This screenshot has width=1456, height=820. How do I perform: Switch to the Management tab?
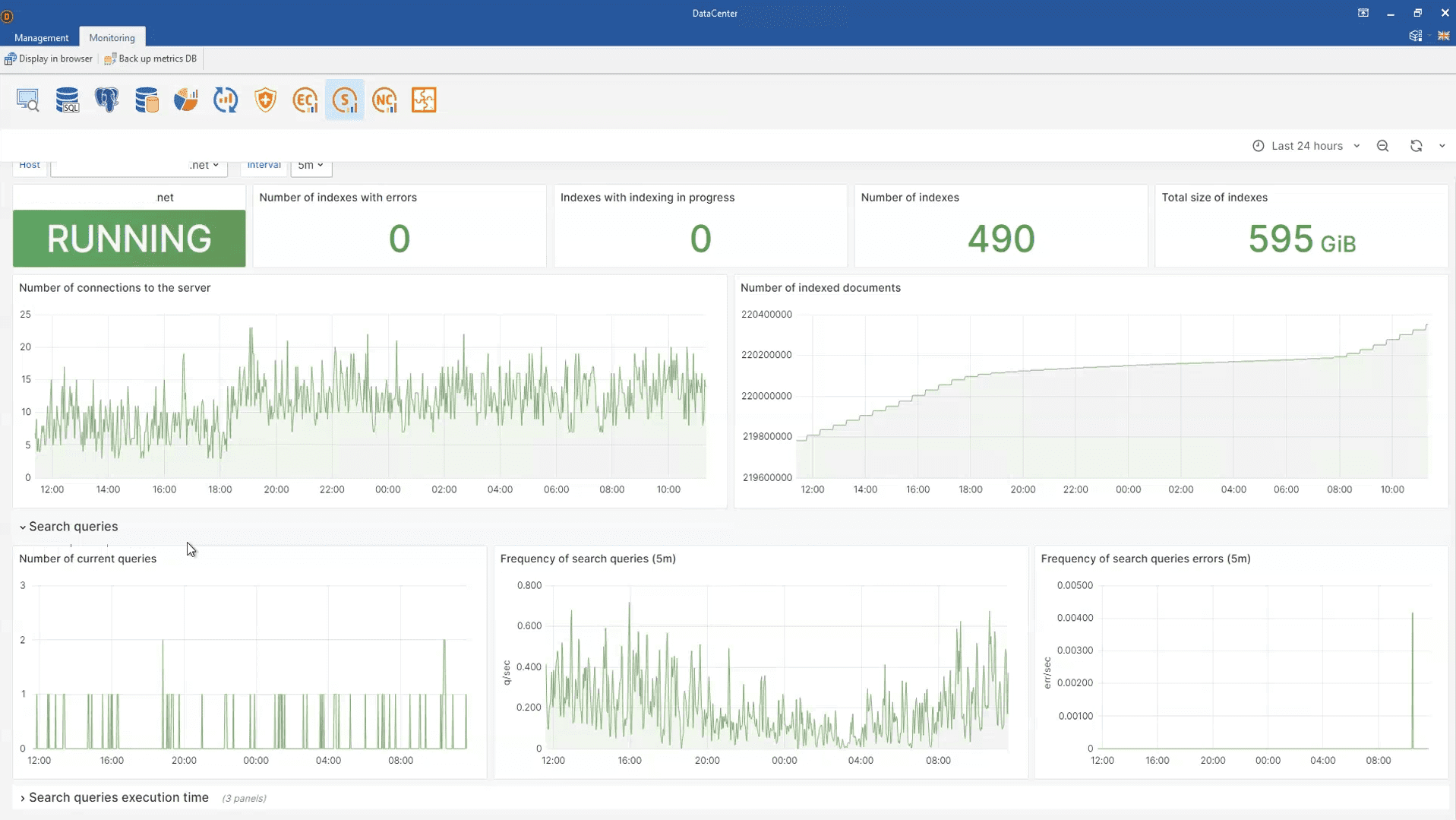click(41, 37)
